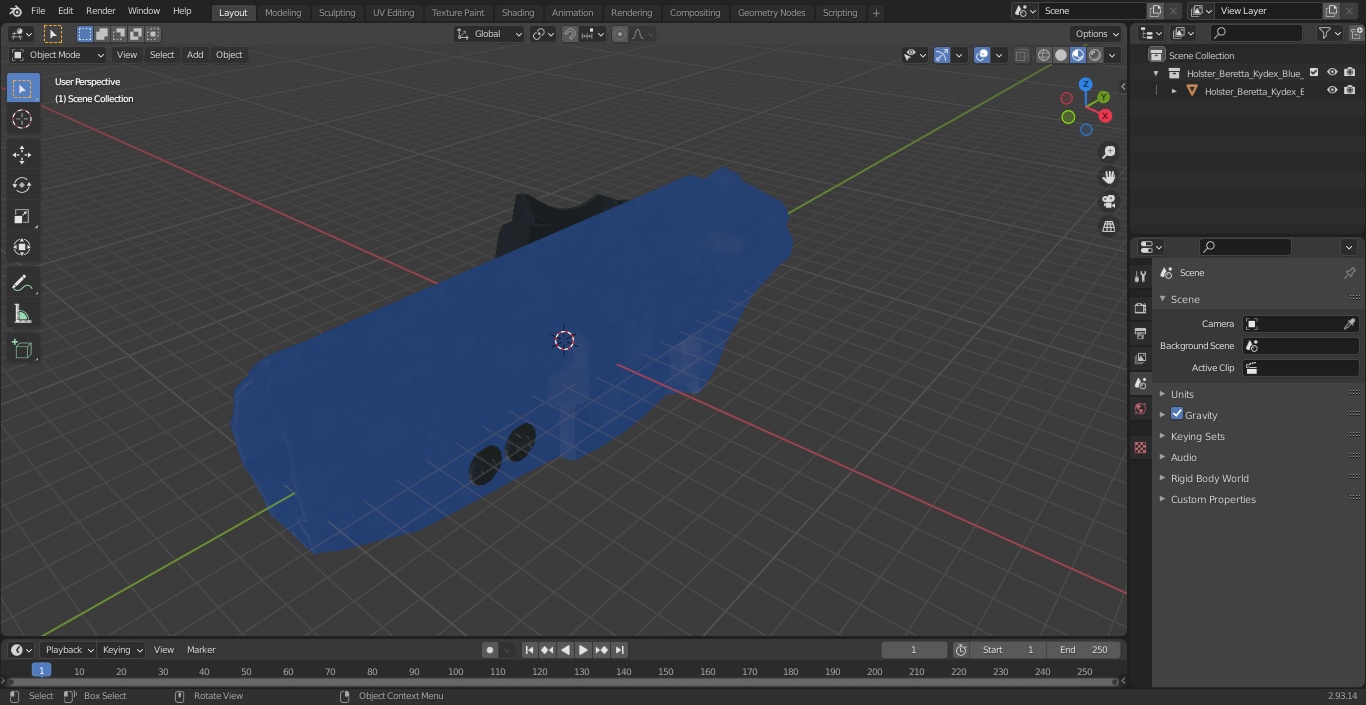
Task: Switch to the UV Editing workspace tab
Action: (393, 12)
